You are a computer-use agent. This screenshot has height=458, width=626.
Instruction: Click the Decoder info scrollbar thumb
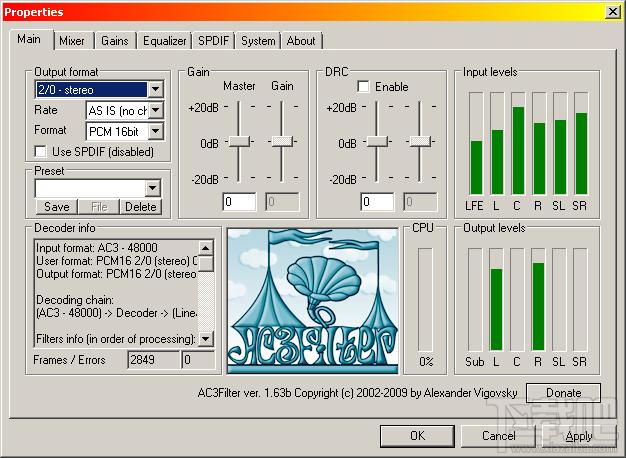(206, 264)
